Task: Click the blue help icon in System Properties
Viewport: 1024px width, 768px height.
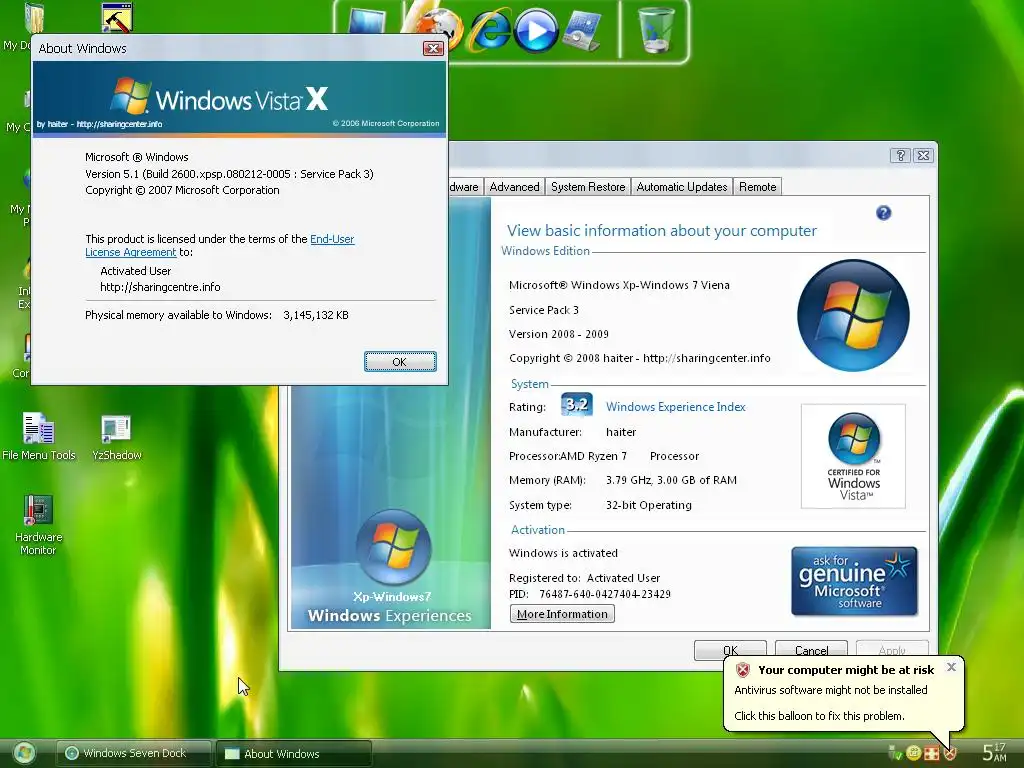Action: [x=884, y=213]
